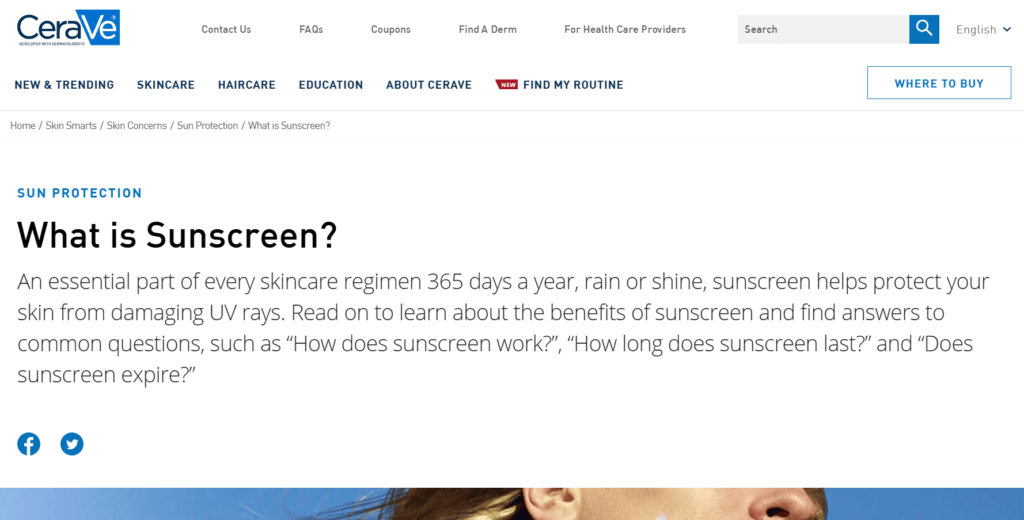Open Skin Concerns breadcrumb link
Image resolution: width=1024 pixels, height=520 pixels.
(x=137, y=125)
